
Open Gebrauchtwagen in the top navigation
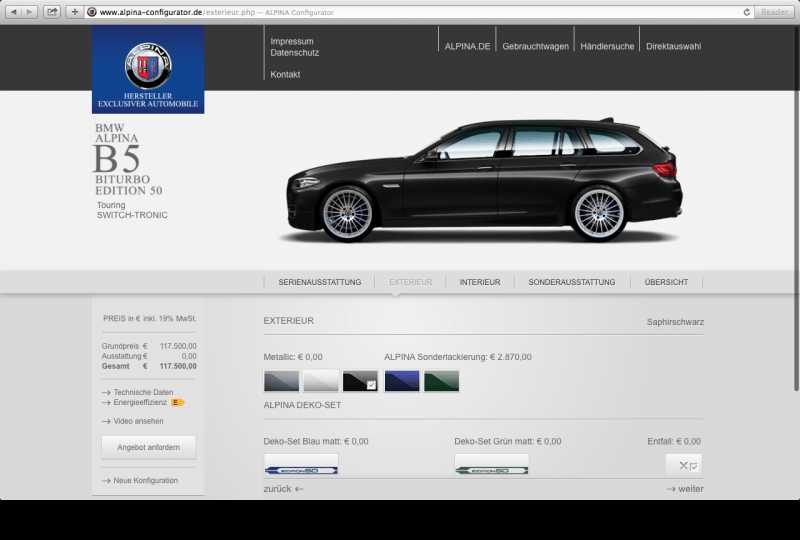tap(535, 46)
